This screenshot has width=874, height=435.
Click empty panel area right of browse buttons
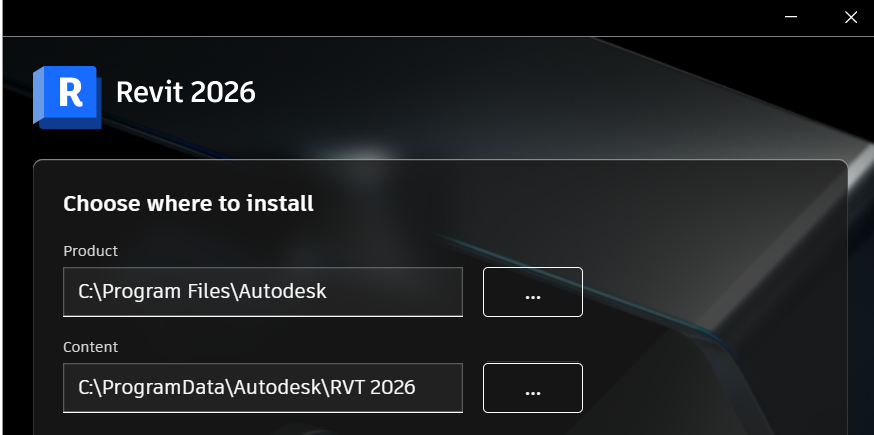(713, 340)
